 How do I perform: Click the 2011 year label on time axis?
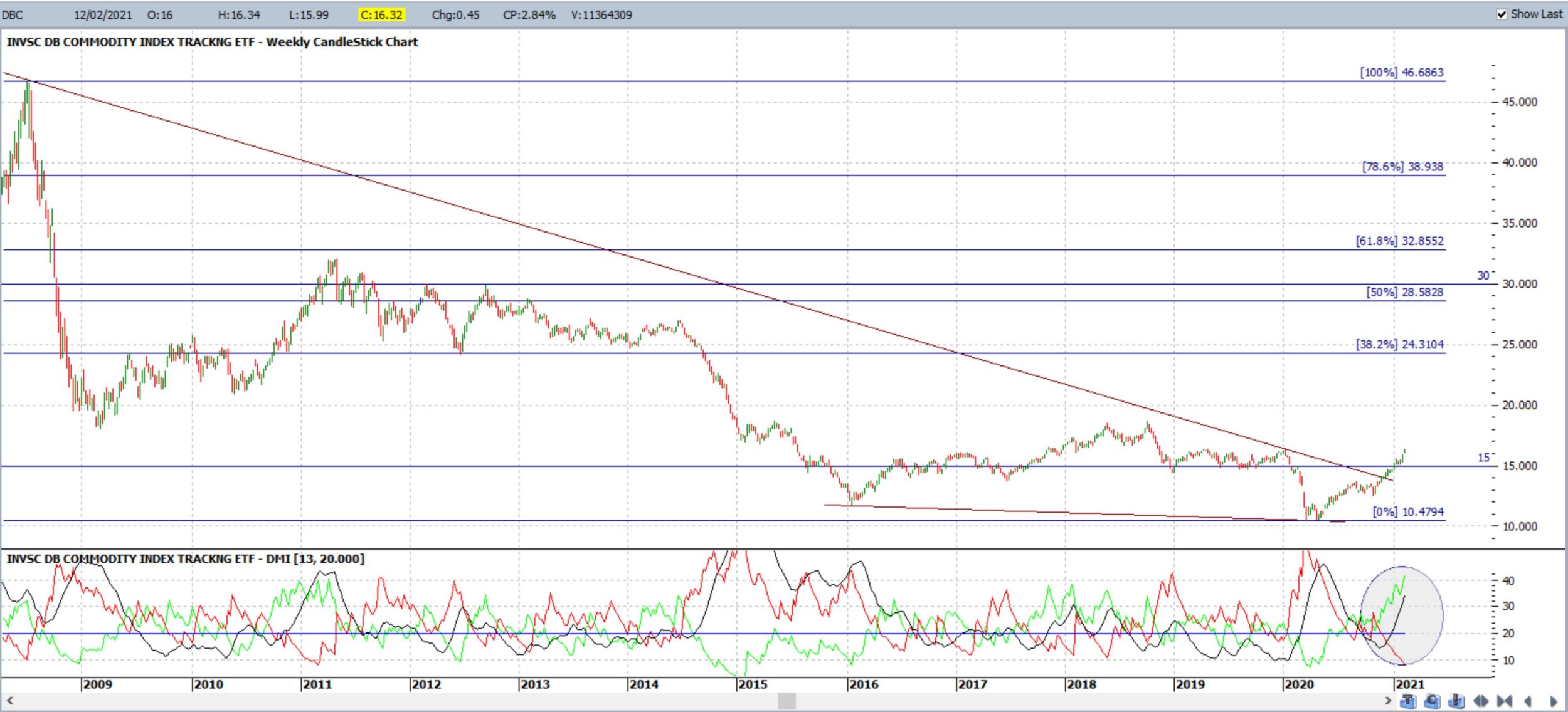coord(317,684)
